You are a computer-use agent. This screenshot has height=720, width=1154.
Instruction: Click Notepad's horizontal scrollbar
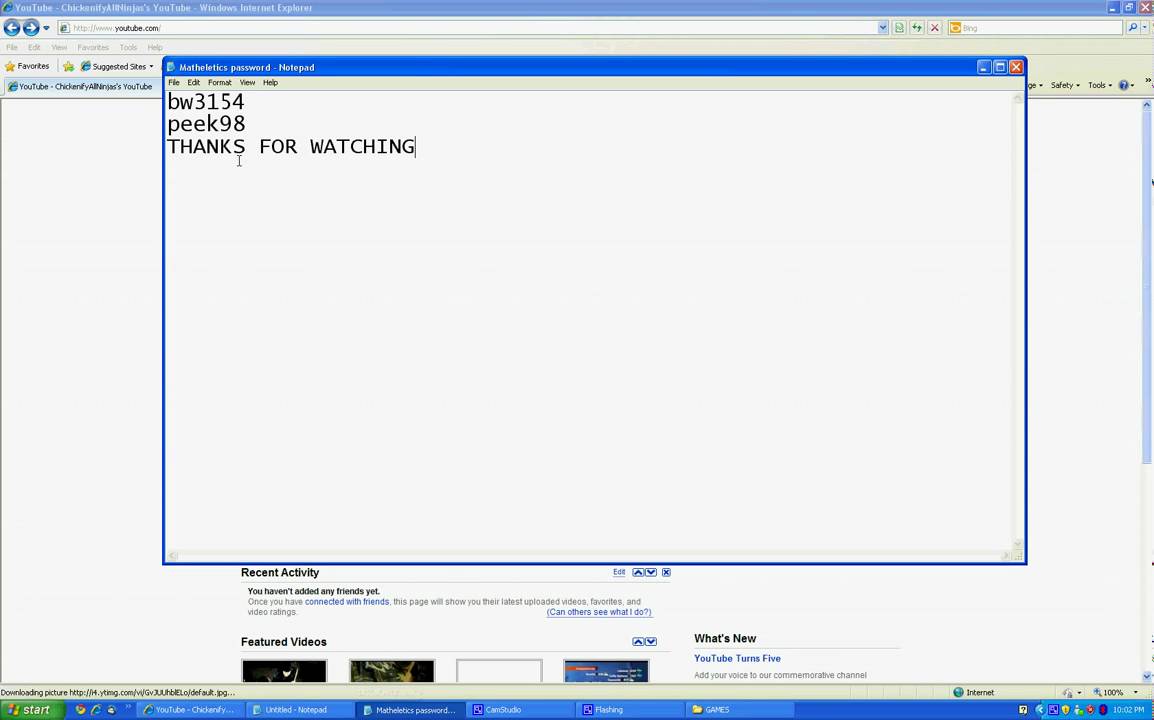tap(589, 556)
